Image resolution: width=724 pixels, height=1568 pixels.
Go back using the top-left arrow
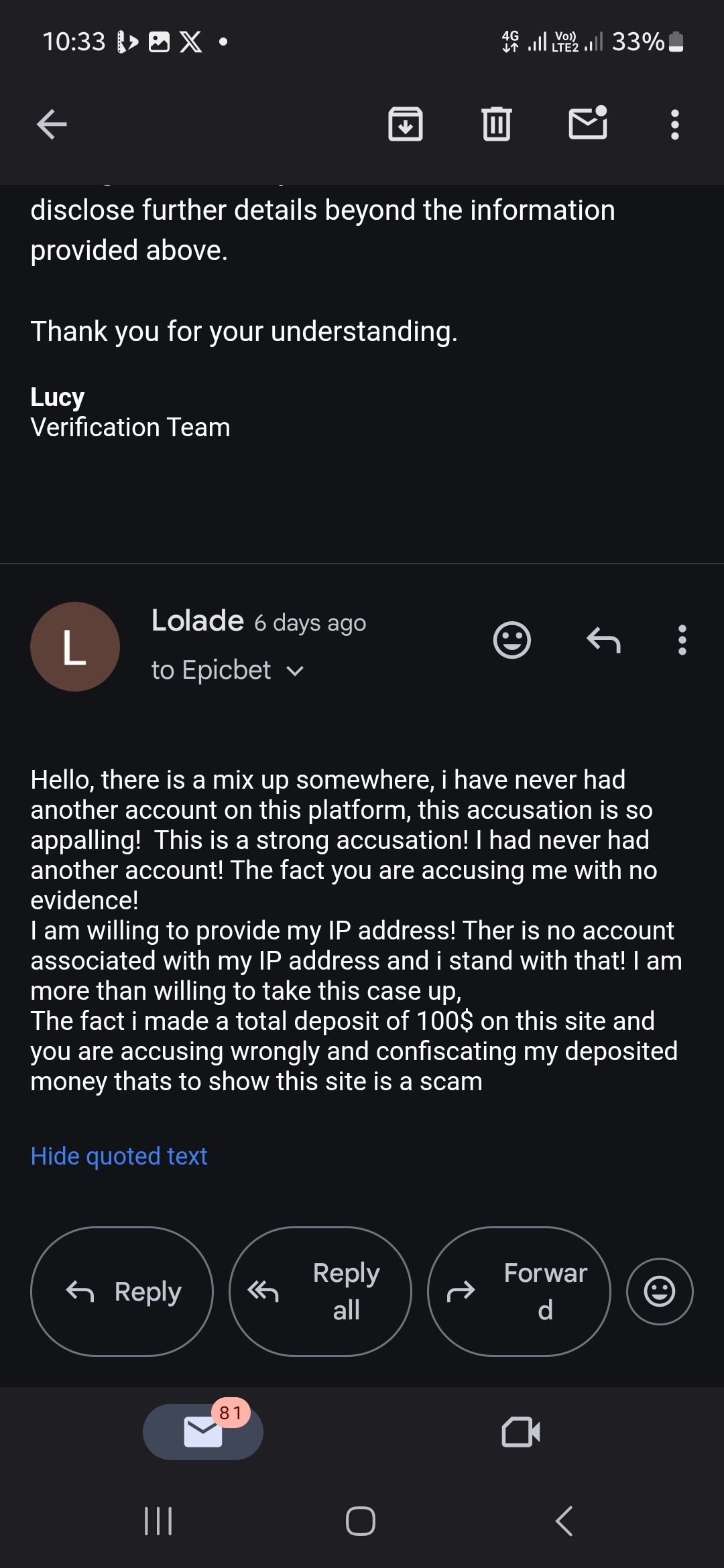pos(52,124)
